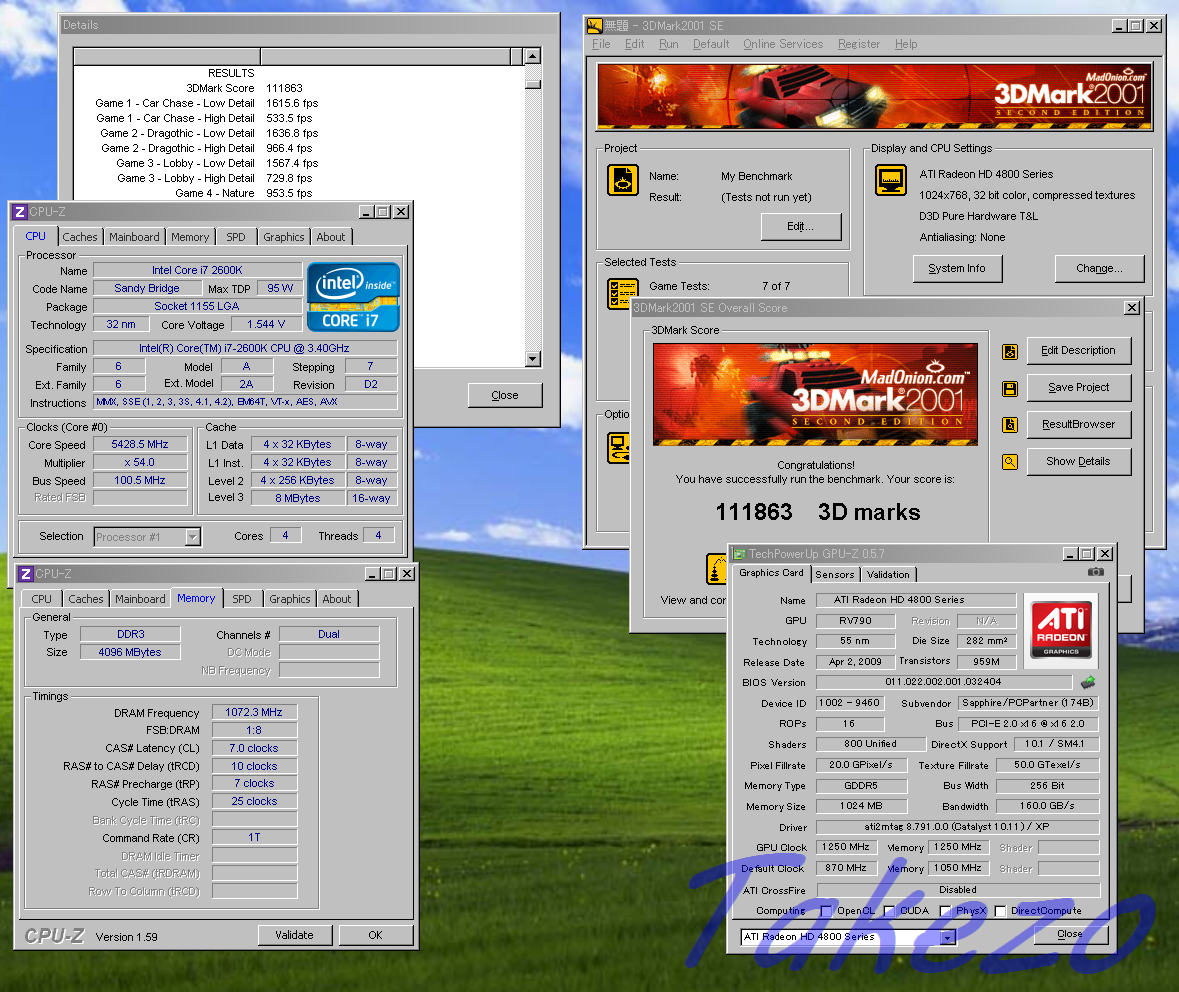Click the Save Project floppy icon
Screen dimensions: 1179x992
[1010, 389]
